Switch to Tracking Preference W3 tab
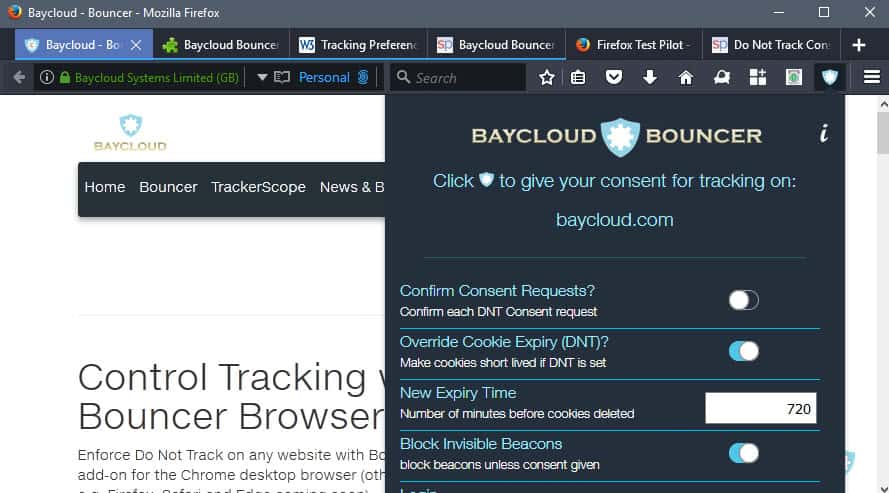The image size is (889, 493). pos(358,45)
